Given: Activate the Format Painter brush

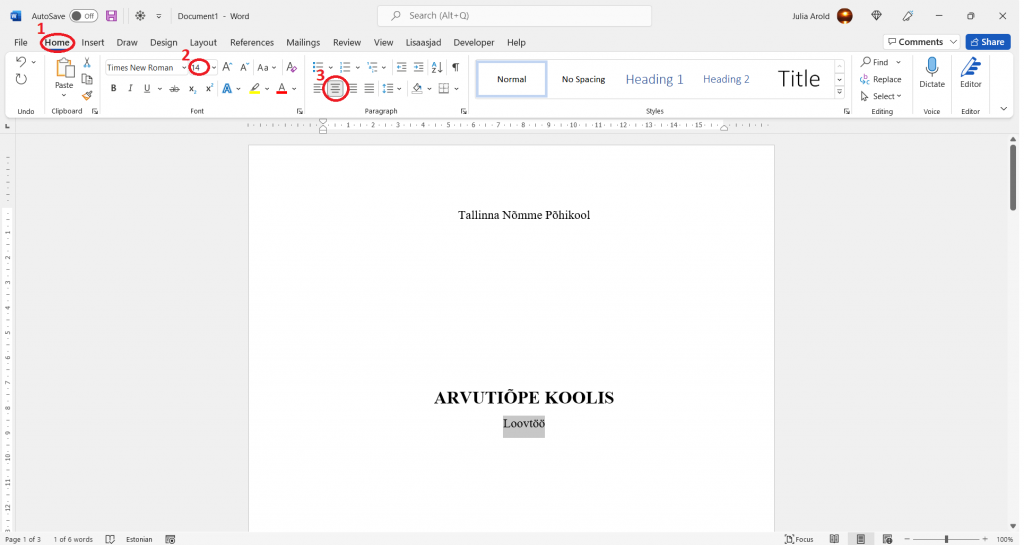Looking at the screenshot, I should [x=87, y=95].
